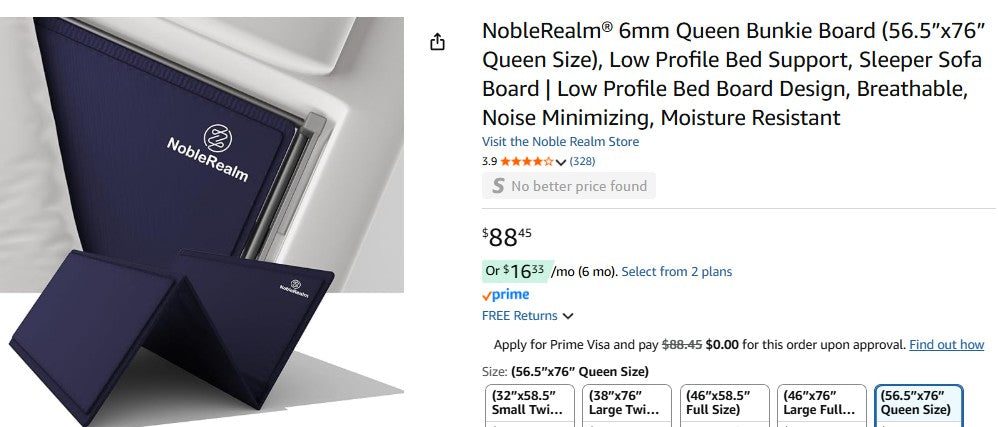Visit the Noble Realm Store link
The height and width of the screenshot is (427, 998).
[x=560, y=142]
